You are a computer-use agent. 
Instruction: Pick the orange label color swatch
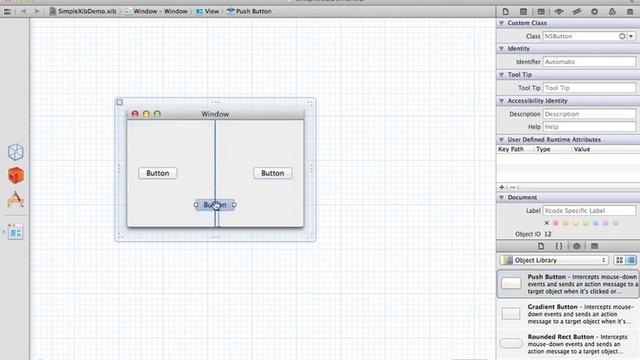(x=565, y=223)
